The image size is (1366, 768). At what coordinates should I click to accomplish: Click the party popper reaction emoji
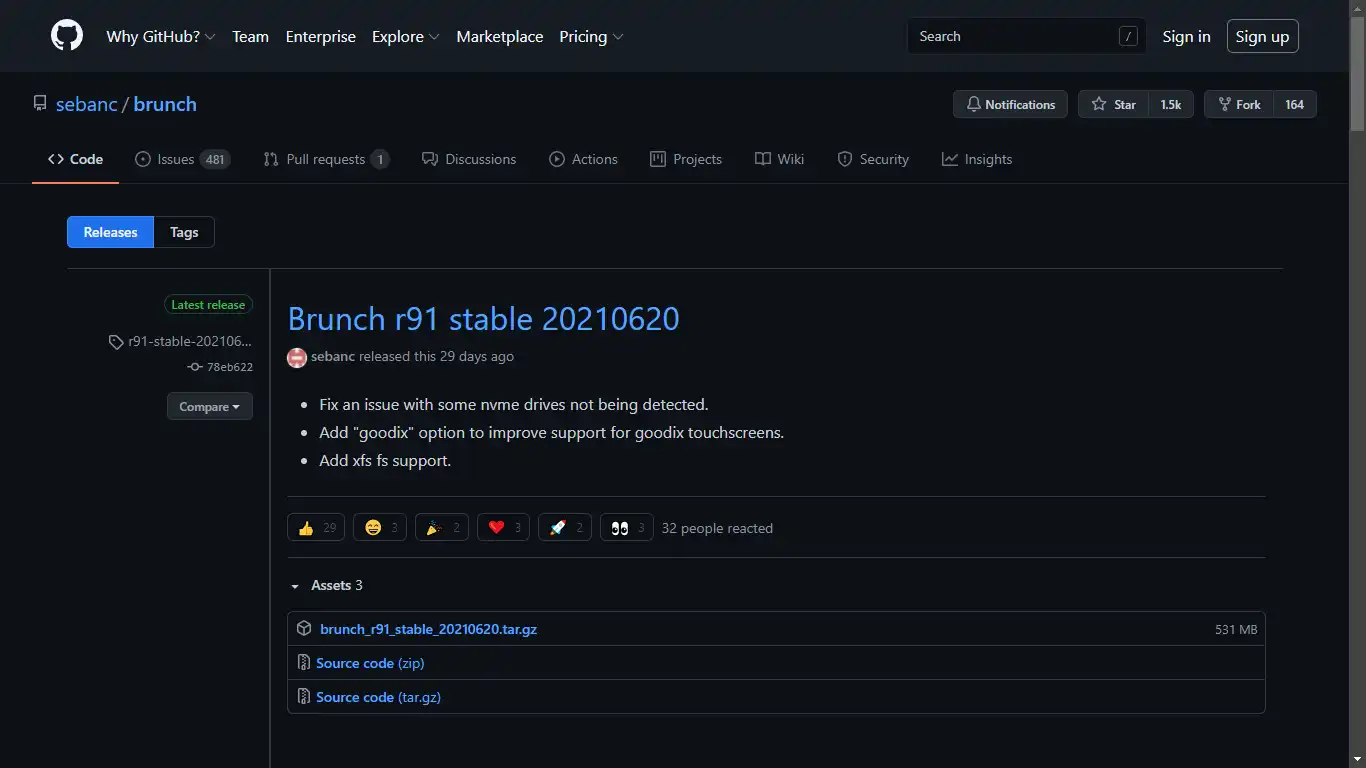(x=434, y=528)
